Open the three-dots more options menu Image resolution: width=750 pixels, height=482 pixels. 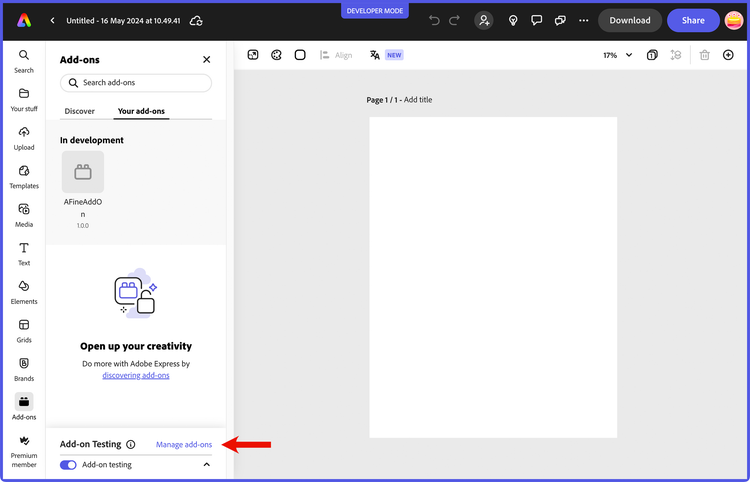[x=584, y=20]
